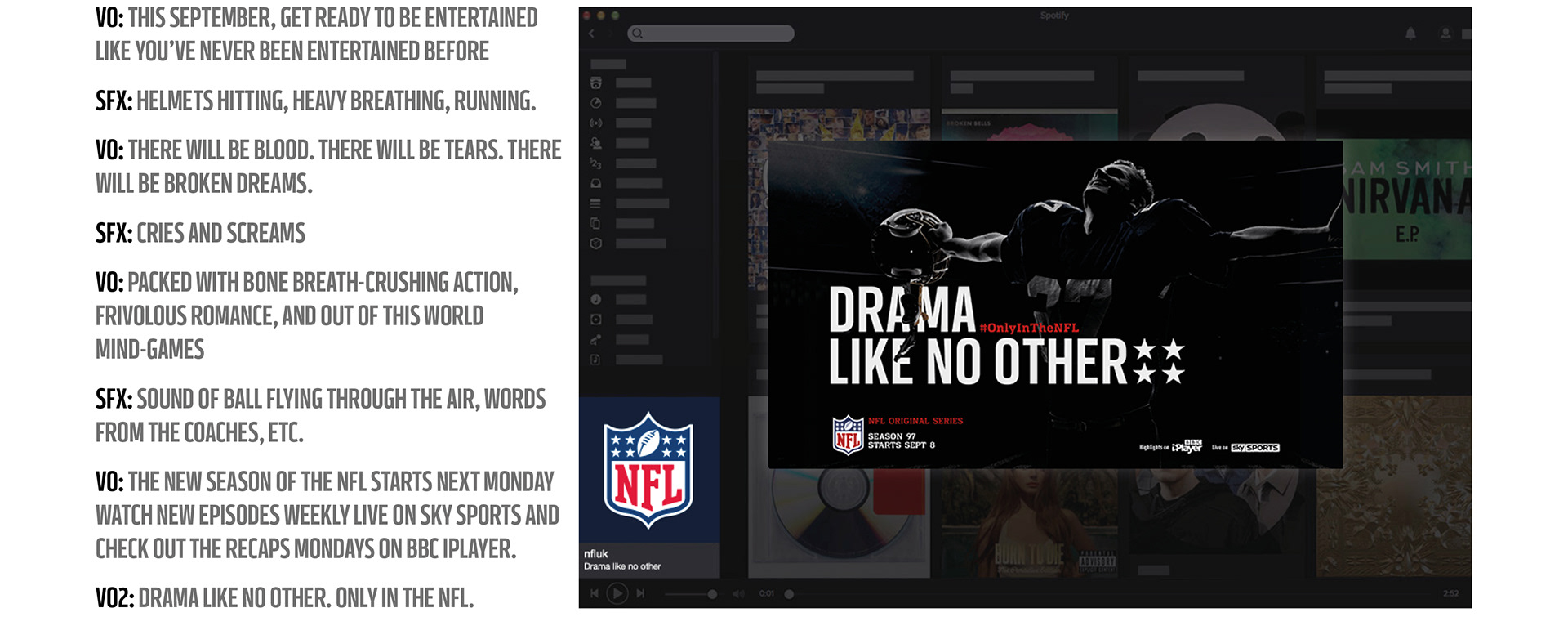This screenshot has width=1568, height=617.
Task: Click 'NFL ORIGINAL SERIES' text on ad
Action: pos(915,421)
